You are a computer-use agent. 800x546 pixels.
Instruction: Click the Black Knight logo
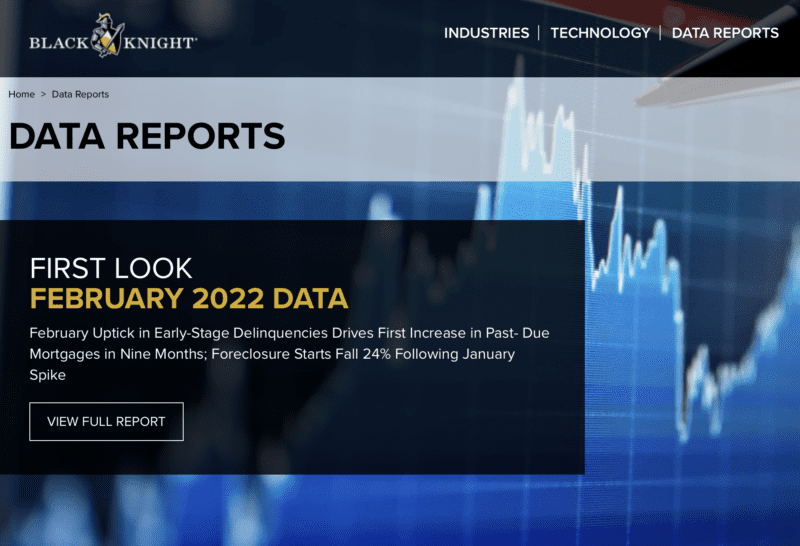click(113, 36)
